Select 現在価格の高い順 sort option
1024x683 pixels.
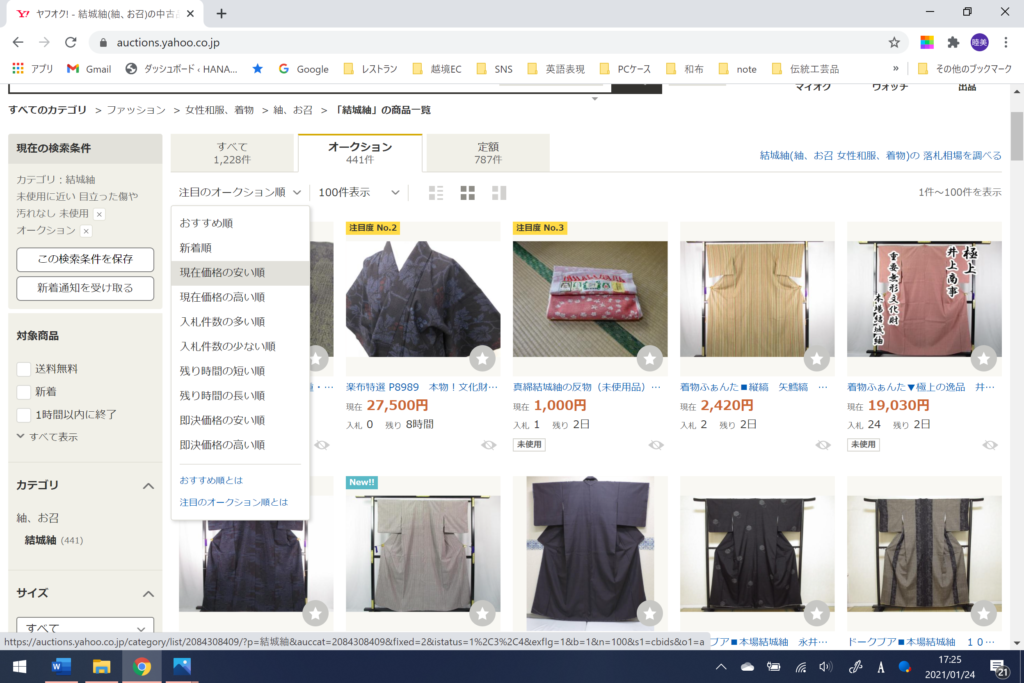pyautogui.click(x=240, y=297)
